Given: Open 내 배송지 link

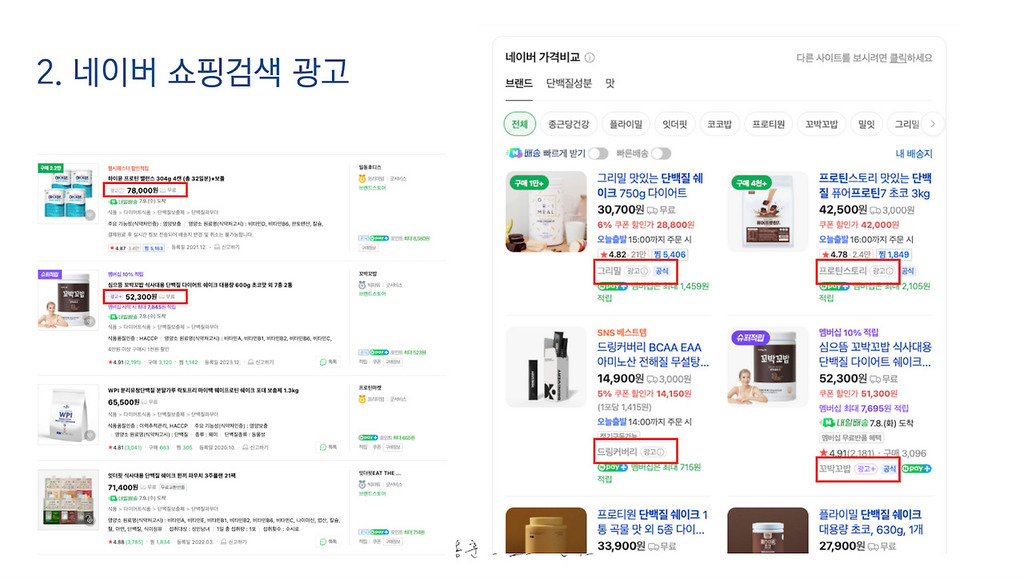Looking at the screenshot, I should tap(914, 154).
